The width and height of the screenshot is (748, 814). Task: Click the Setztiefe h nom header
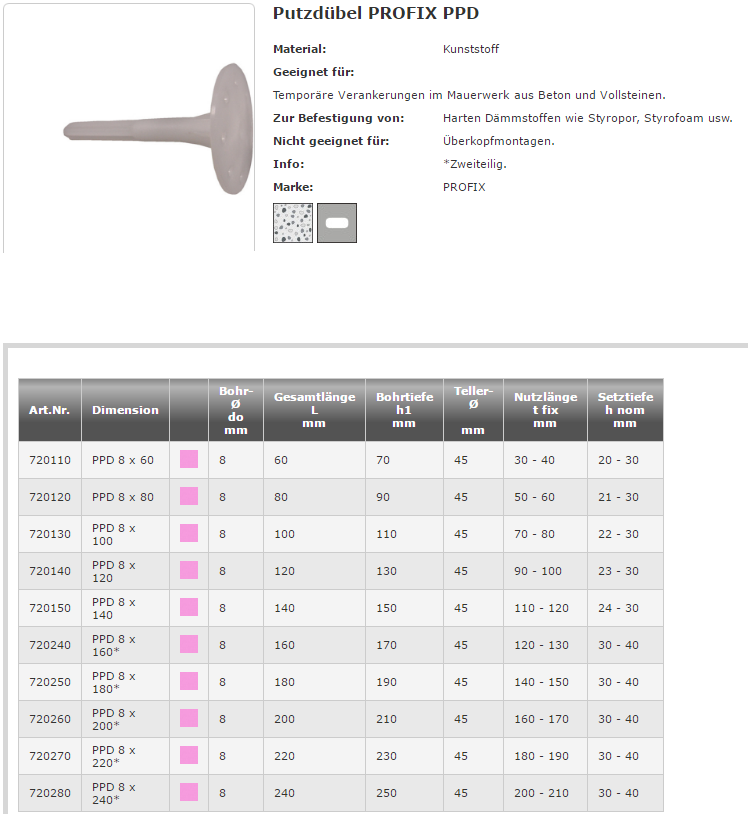click(x=625, y=410)
